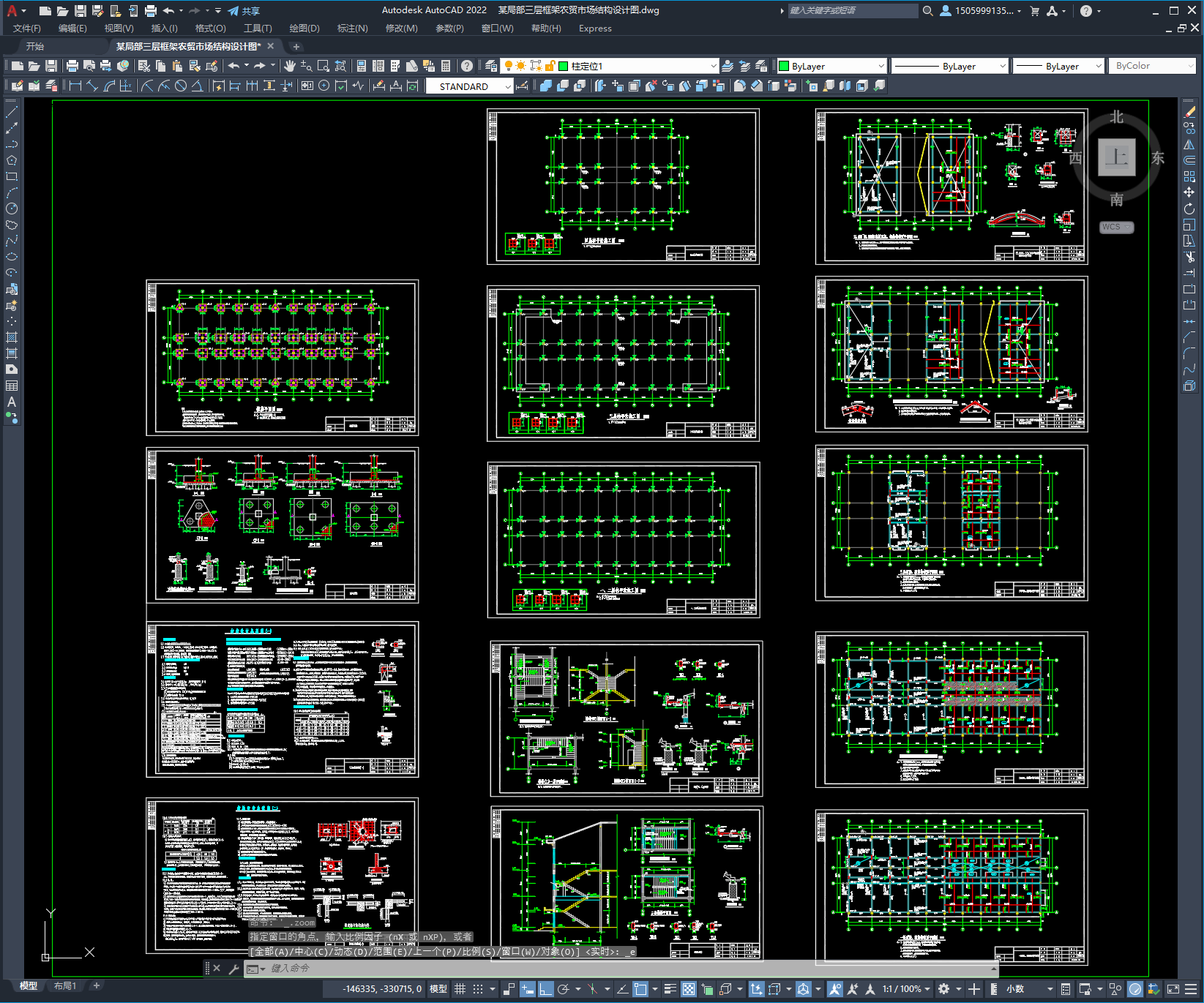
Task: Click the Zoom Window tool icon
Action: pyautogui.click(x=324, y=66)
